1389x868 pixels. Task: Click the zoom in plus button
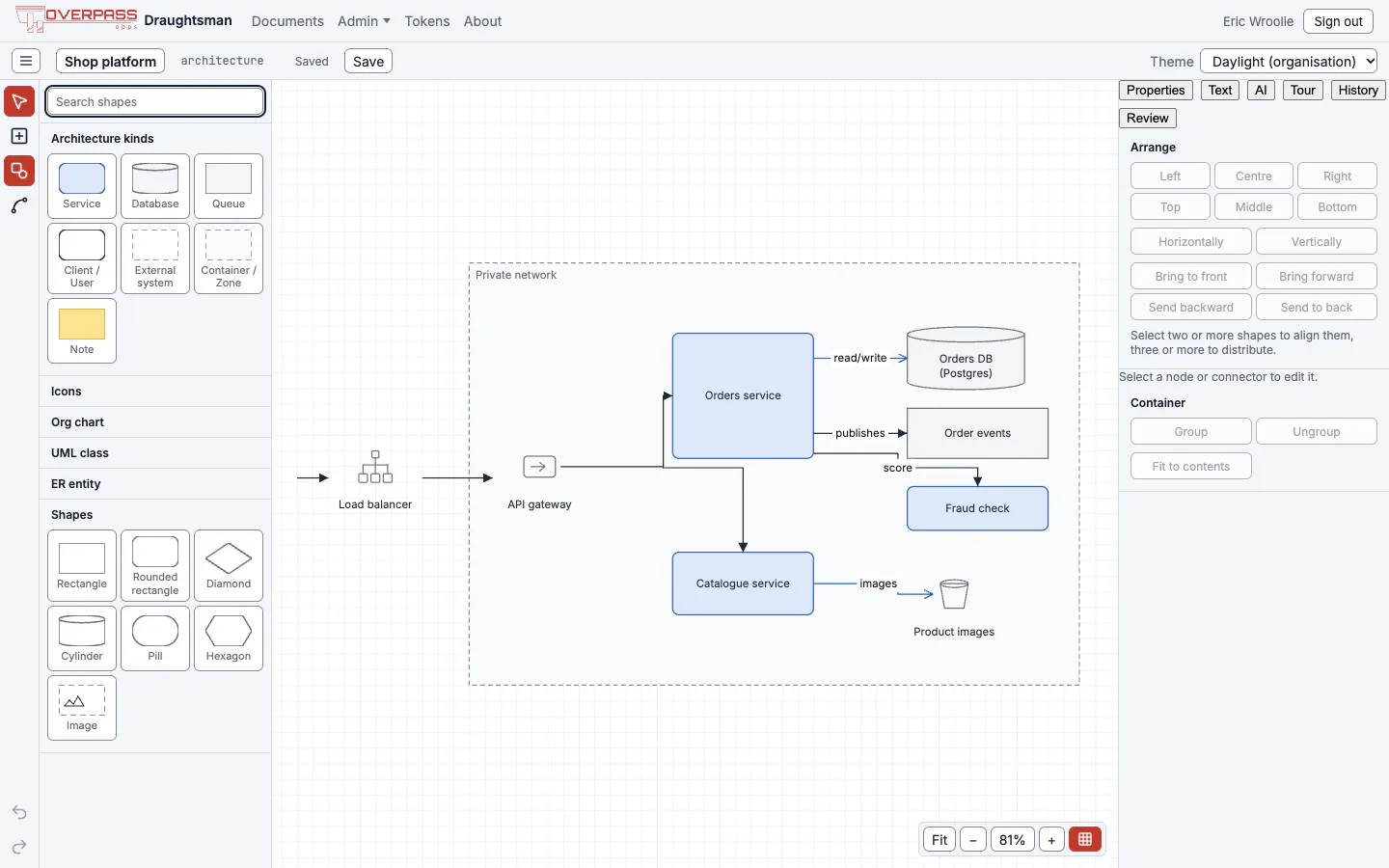pos(1051,839)
